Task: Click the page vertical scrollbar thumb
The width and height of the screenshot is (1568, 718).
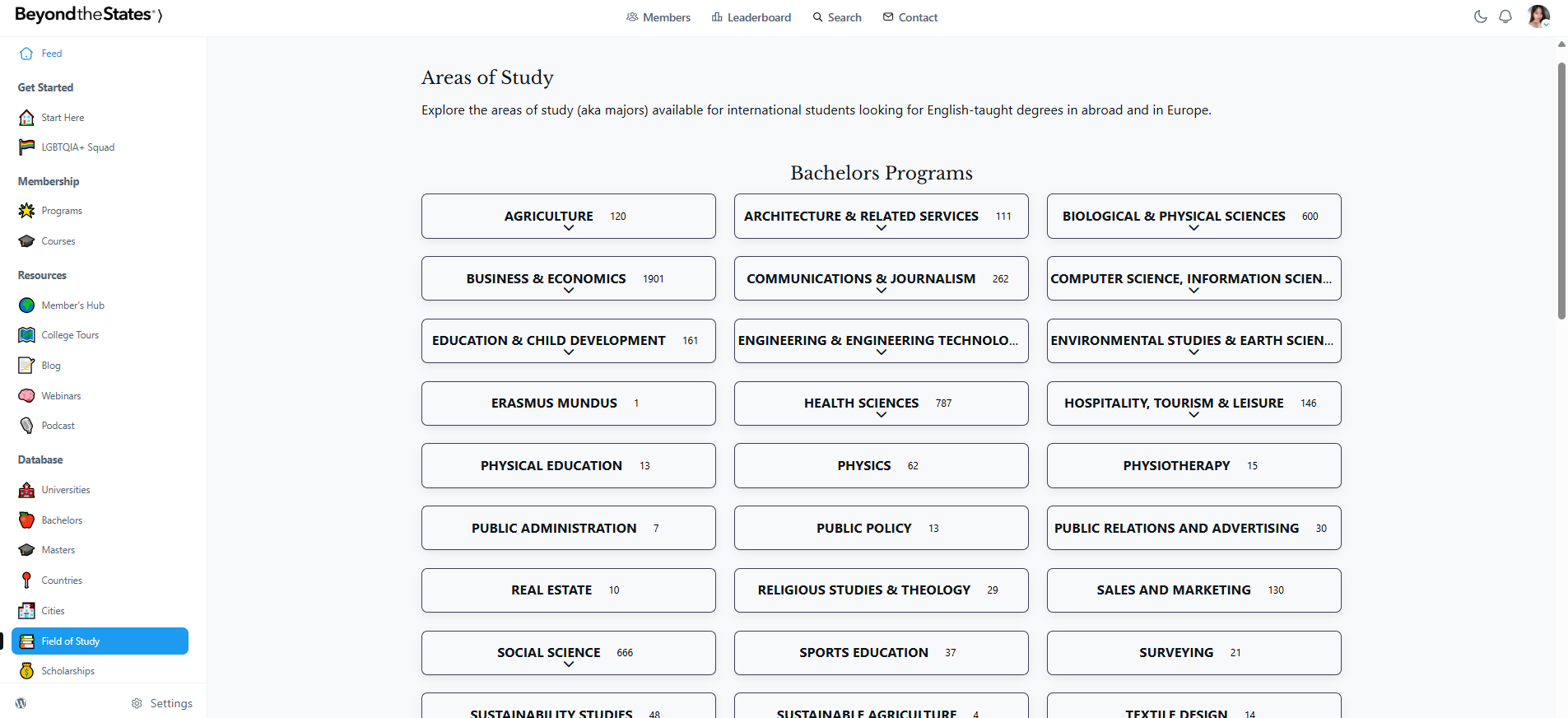Action: [1561, 191]
